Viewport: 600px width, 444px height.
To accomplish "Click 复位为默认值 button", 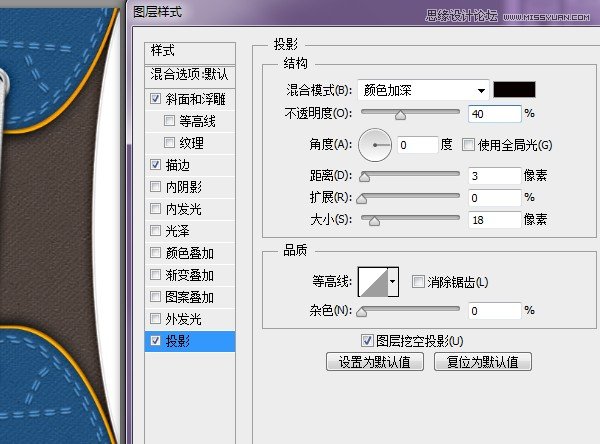I will coord(483,362).
